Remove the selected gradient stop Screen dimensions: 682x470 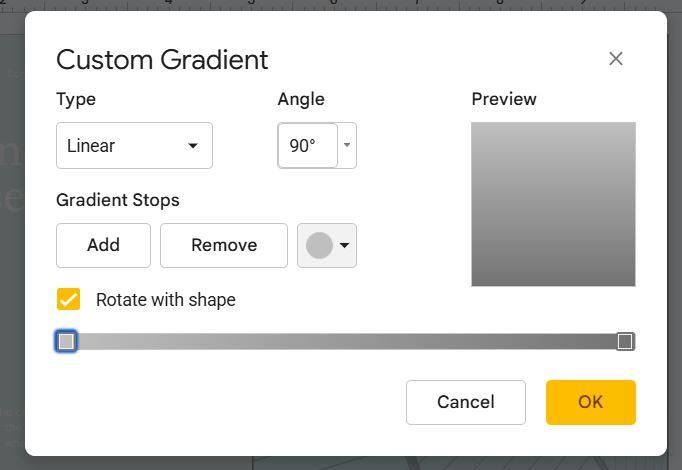224,245
